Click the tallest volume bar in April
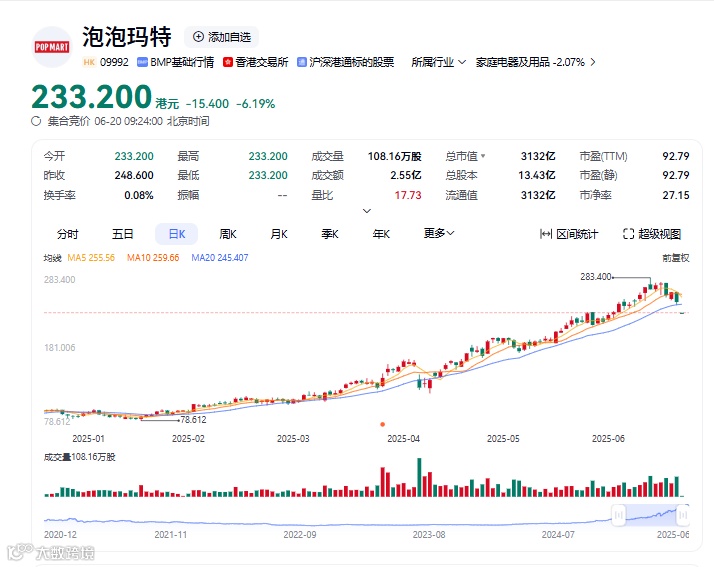The width and height of the screenshot is (714, 567). point(419,477)
